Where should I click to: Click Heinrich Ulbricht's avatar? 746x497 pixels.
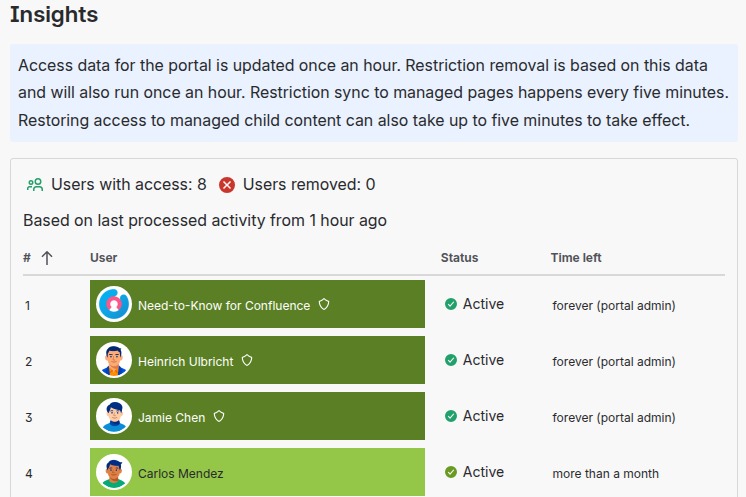pyautogui.click(x=114, y=360)
